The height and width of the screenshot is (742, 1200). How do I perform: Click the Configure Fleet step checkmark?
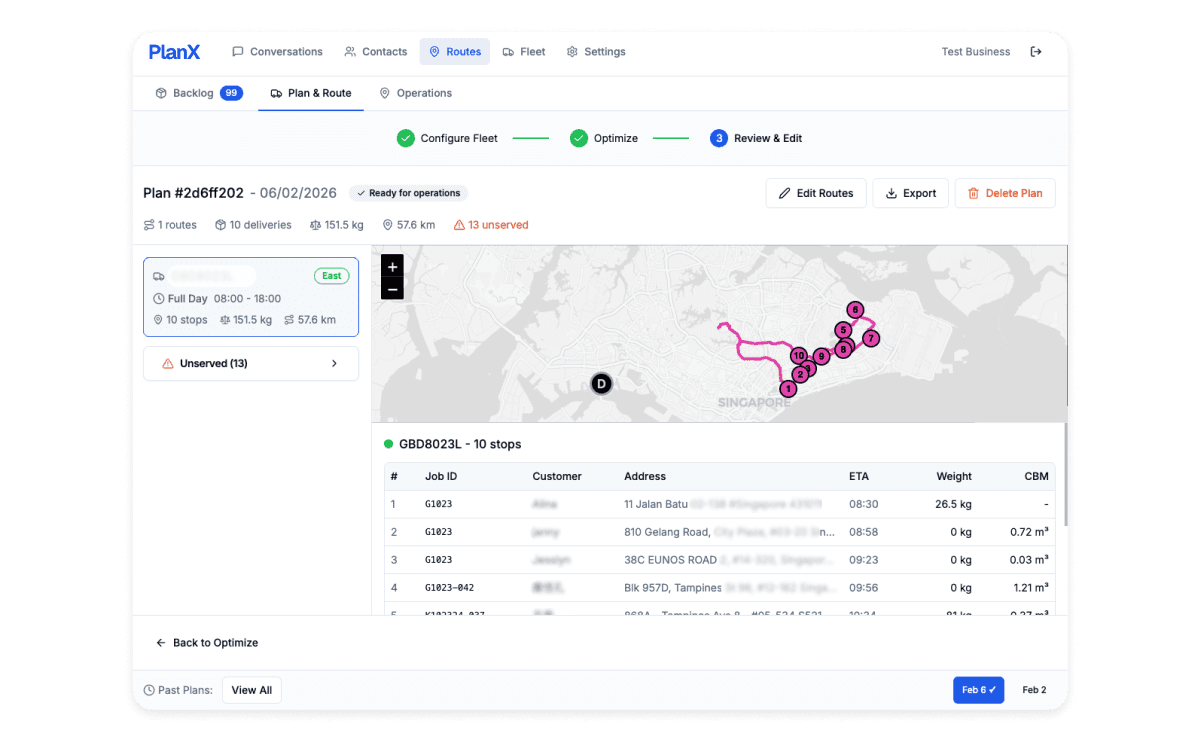tap(405, 138)
